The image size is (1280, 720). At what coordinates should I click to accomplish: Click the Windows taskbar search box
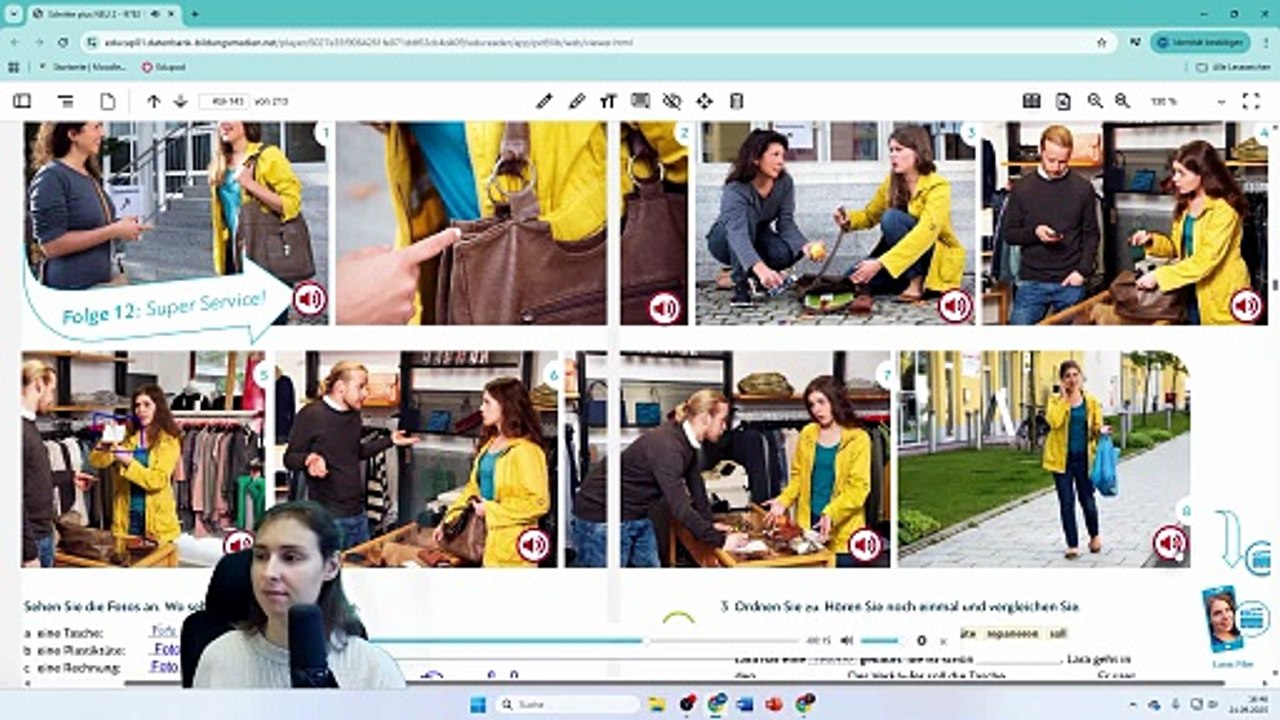[x=568, y=704]
